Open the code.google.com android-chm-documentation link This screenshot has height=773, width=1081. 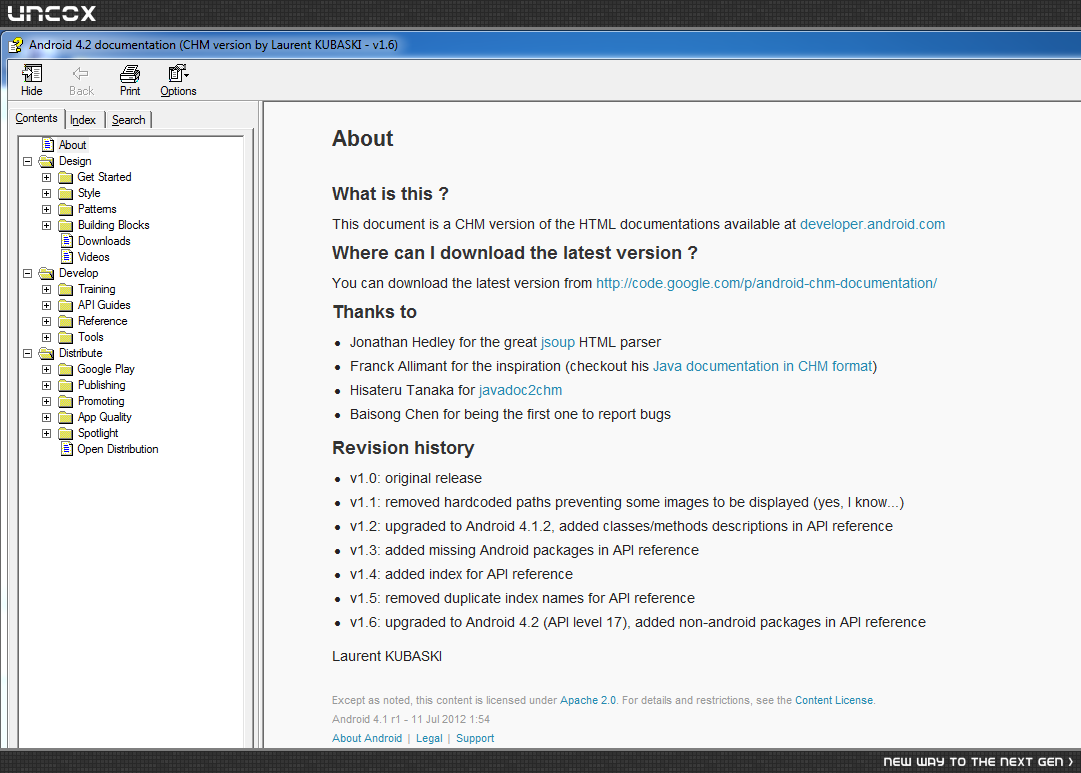[767, 283]
